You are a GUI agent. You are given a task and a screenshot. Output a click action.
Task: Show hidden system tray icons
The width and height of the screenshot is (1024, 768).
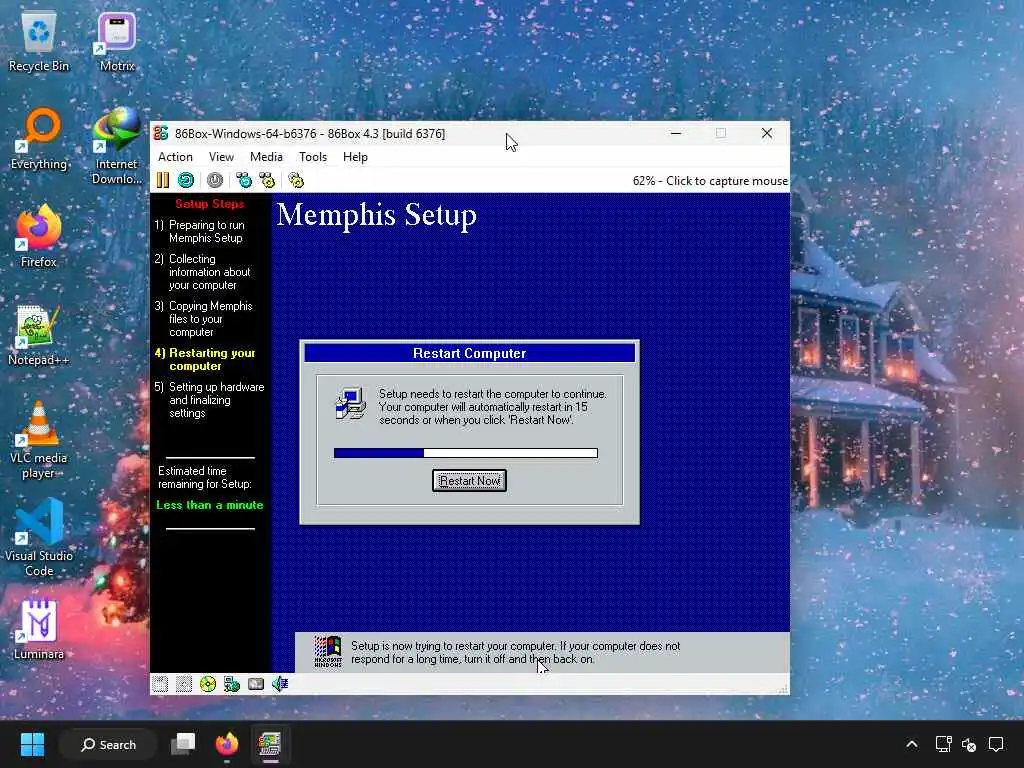pos(912,744)
